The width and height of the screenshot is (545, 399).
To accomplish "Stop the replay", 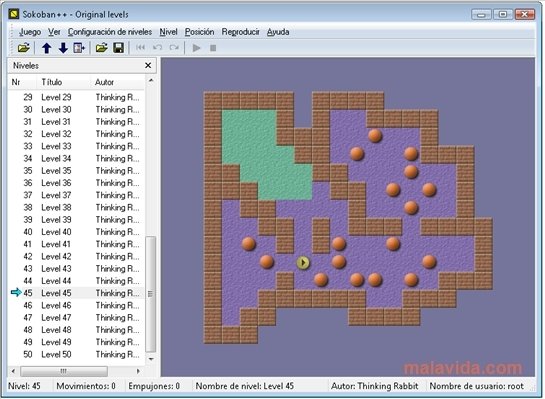I will pos(213,48).
